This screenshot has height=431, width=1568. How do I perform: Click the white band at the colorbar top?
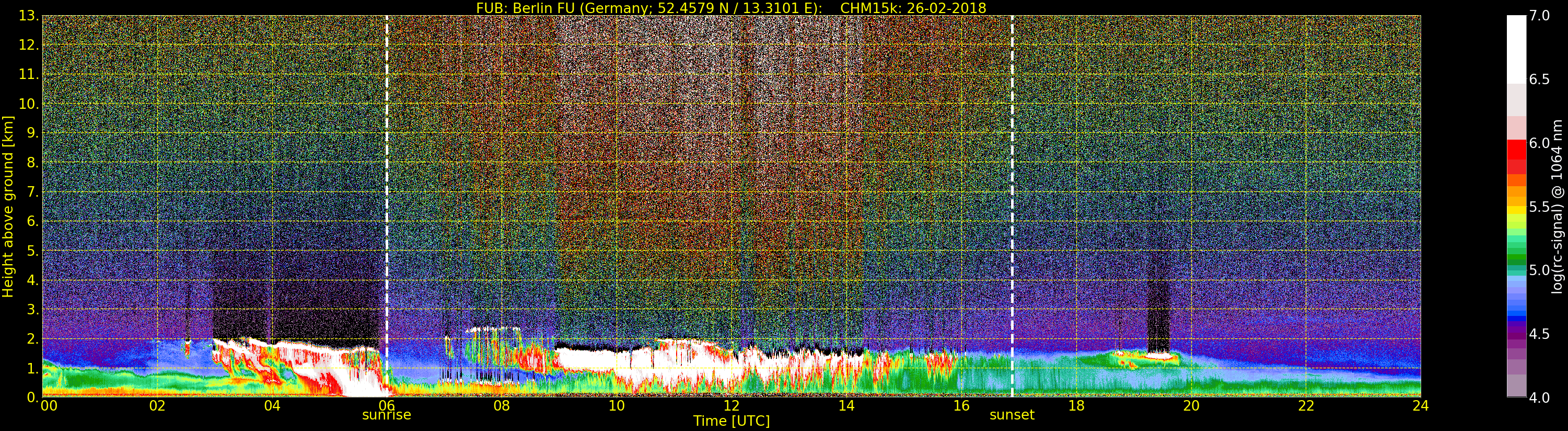coord(1516,49)
